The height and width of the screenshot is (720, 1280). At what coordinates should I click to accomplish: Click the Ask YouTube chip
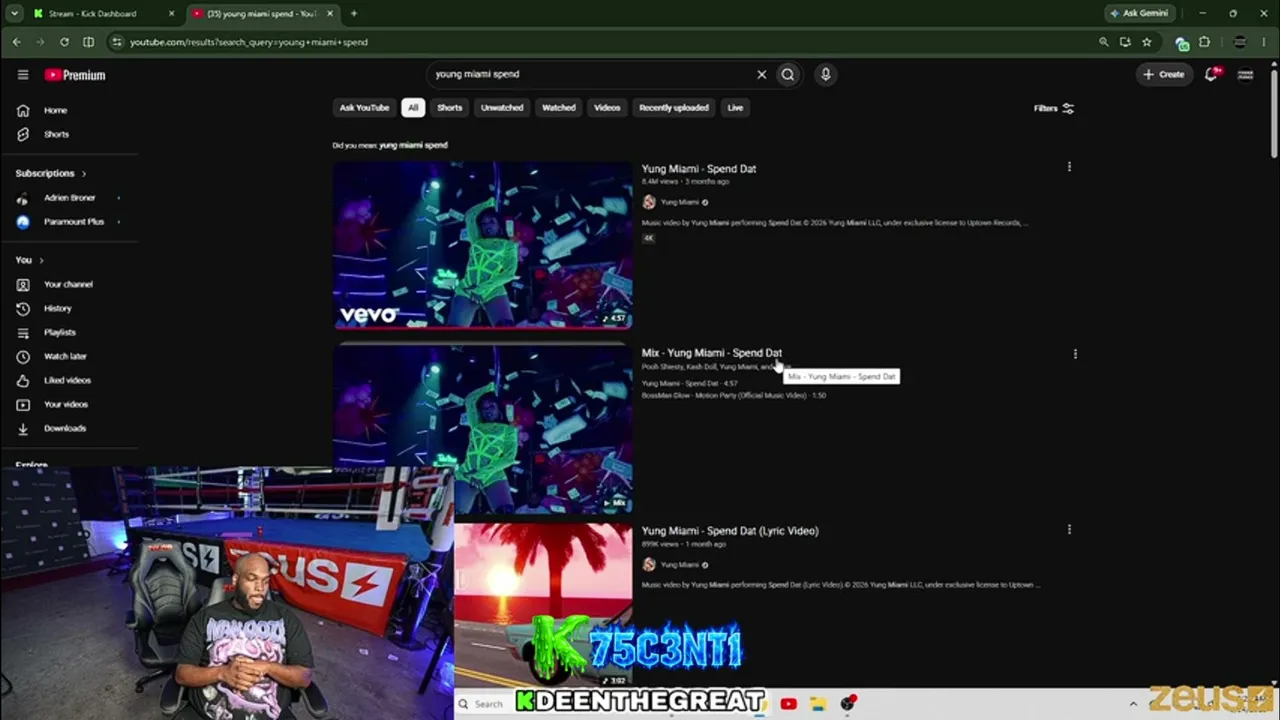[x=364, y=108]
